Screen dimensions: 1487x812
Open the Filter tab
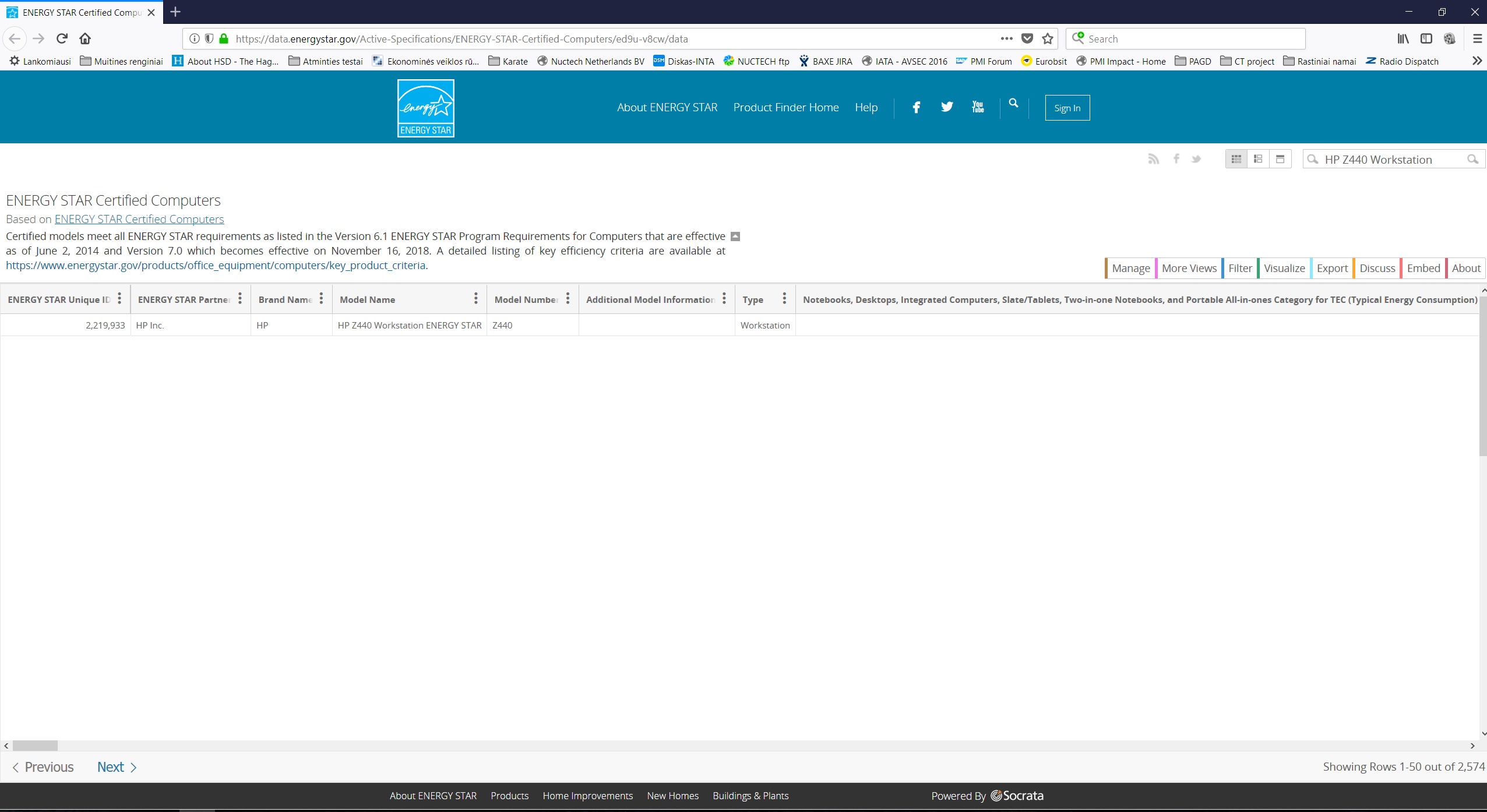pyautogui.click(x=1239, y=268)
